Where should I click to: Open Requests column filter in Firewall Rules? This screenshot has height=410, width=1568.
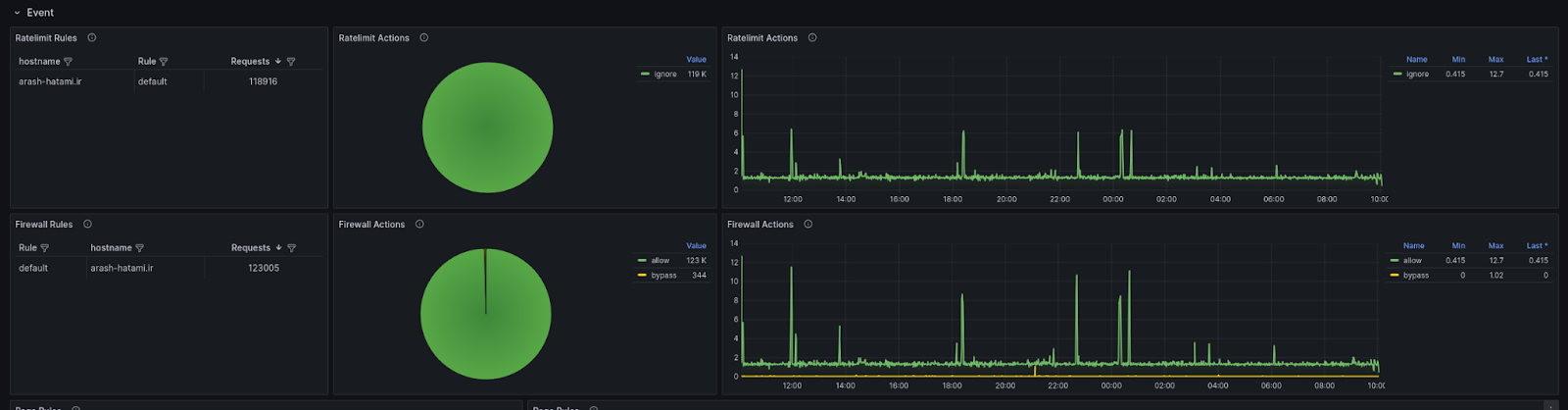tap(291, 248)
